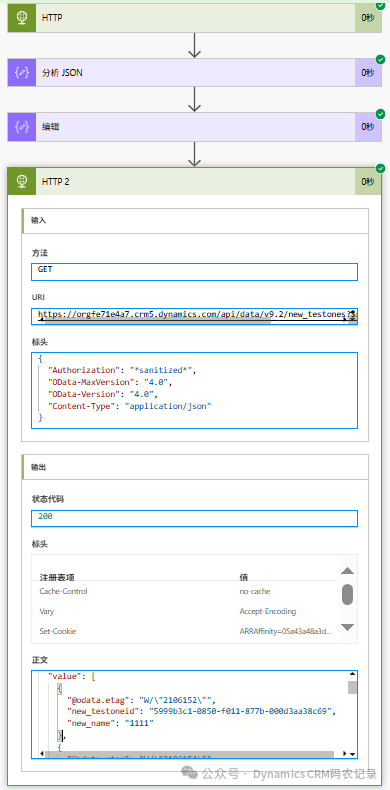Click the right arrow of 正文 horizontal scrollbar
Image resolution: width=390 pixels, height=790 pixels.
tap(345, 754)
